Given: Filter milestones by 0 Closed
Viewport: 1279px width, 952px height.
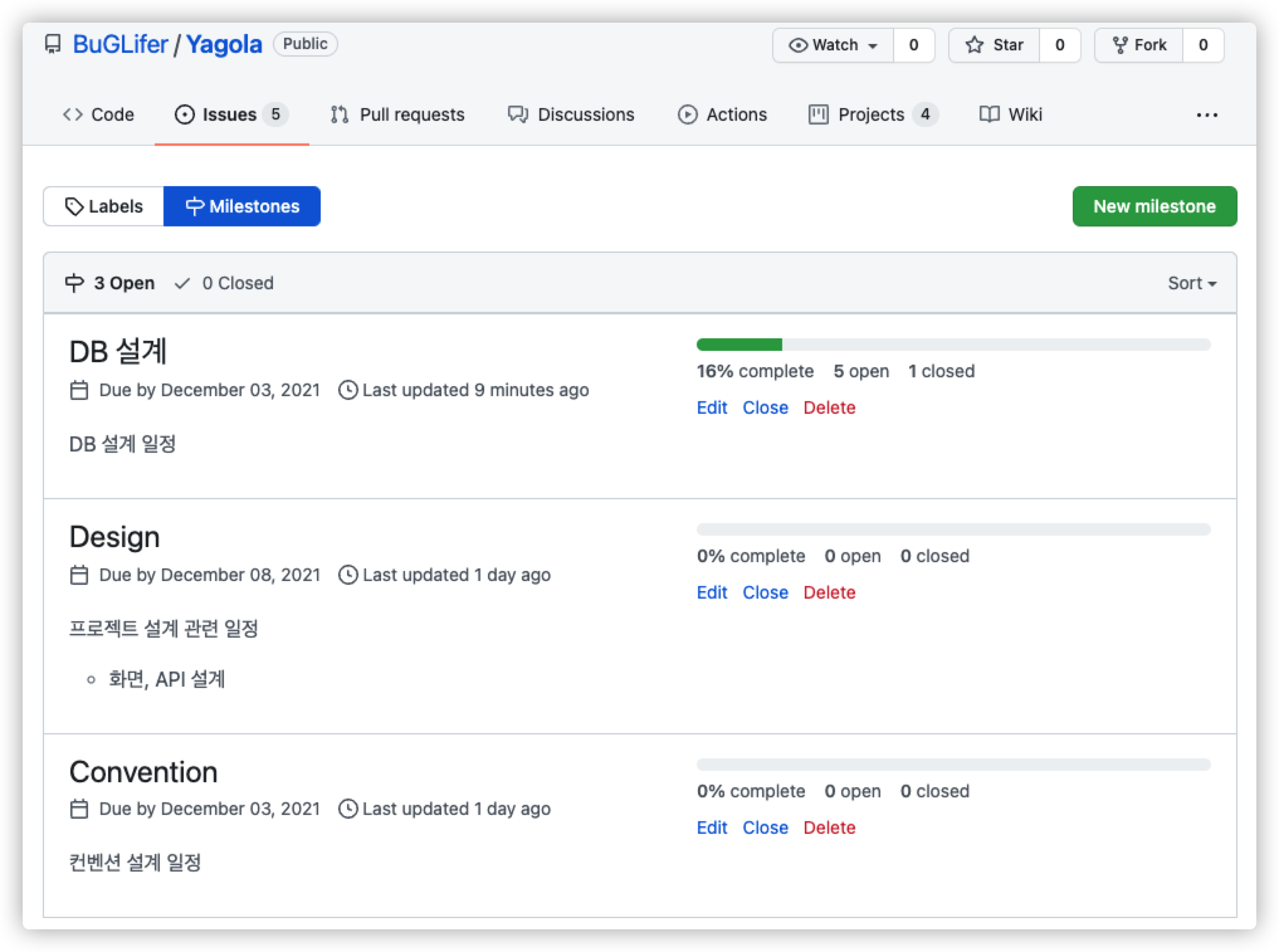Looking at the screenshot, I should pyautogui.click(x=224, y=283).
